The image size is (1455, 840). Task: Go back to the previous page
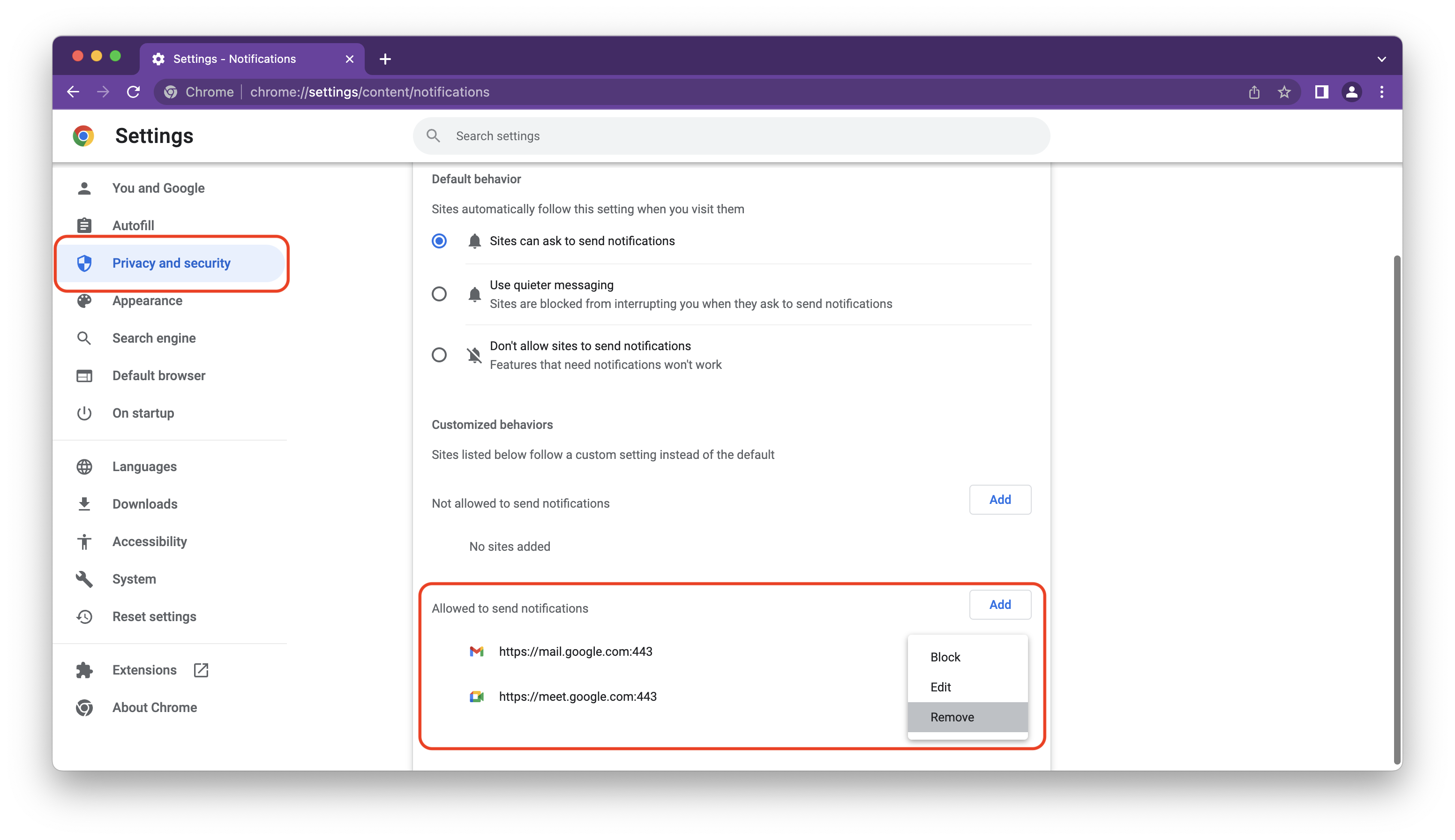pos(73,92)
